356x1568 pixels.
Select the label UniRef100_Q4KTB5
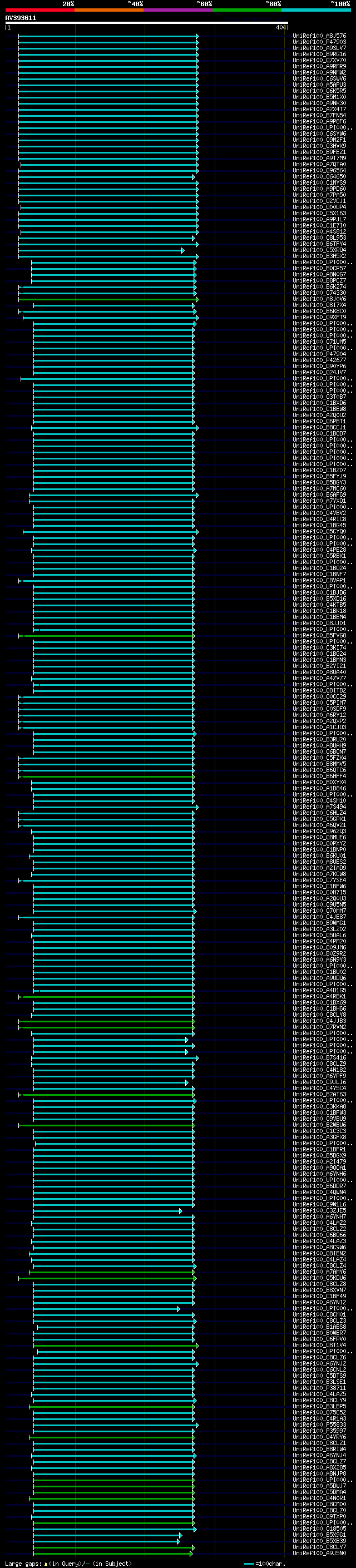click(x=319, y=605)
